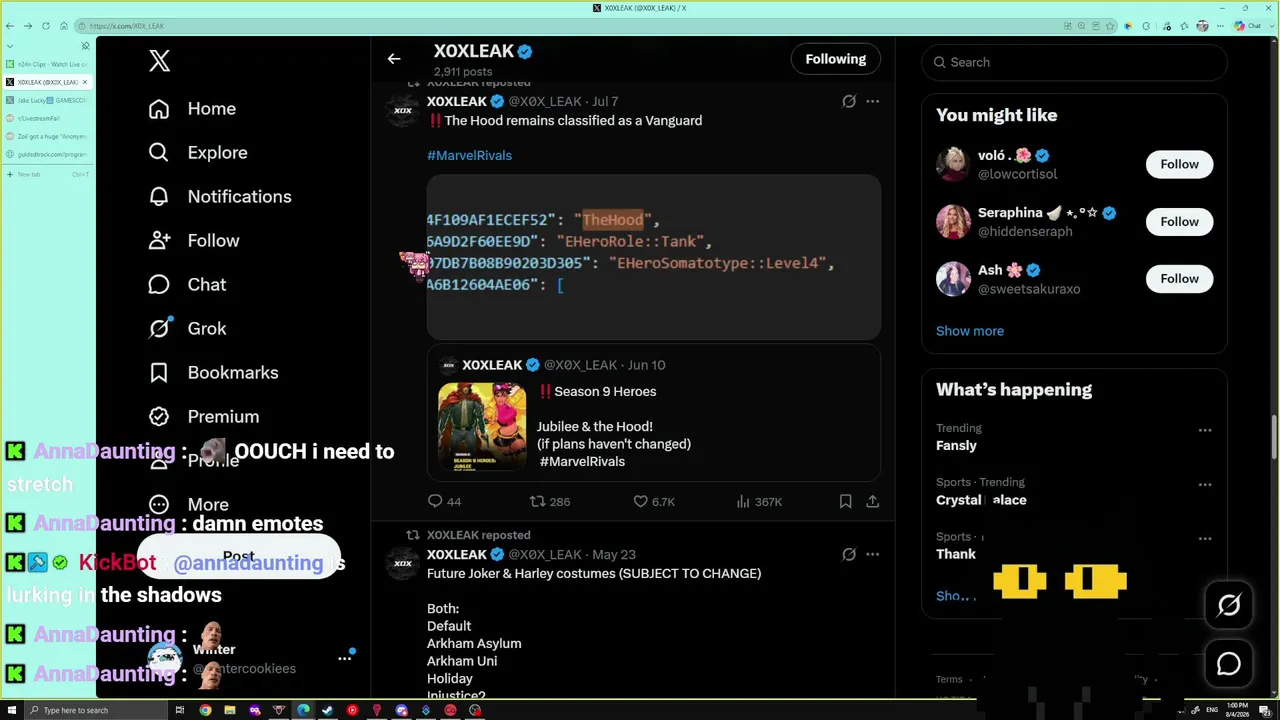Open Premium in the X sidebar
The height and width of the screenshot is (720, 1280).
[x=204, y=417]
